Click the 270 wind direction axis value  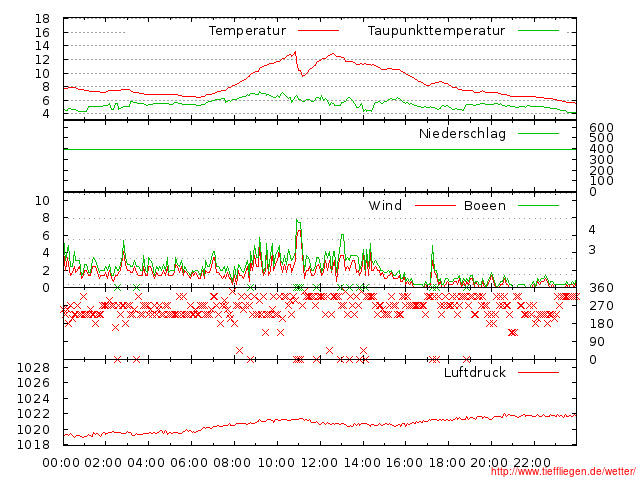[601, 306]
